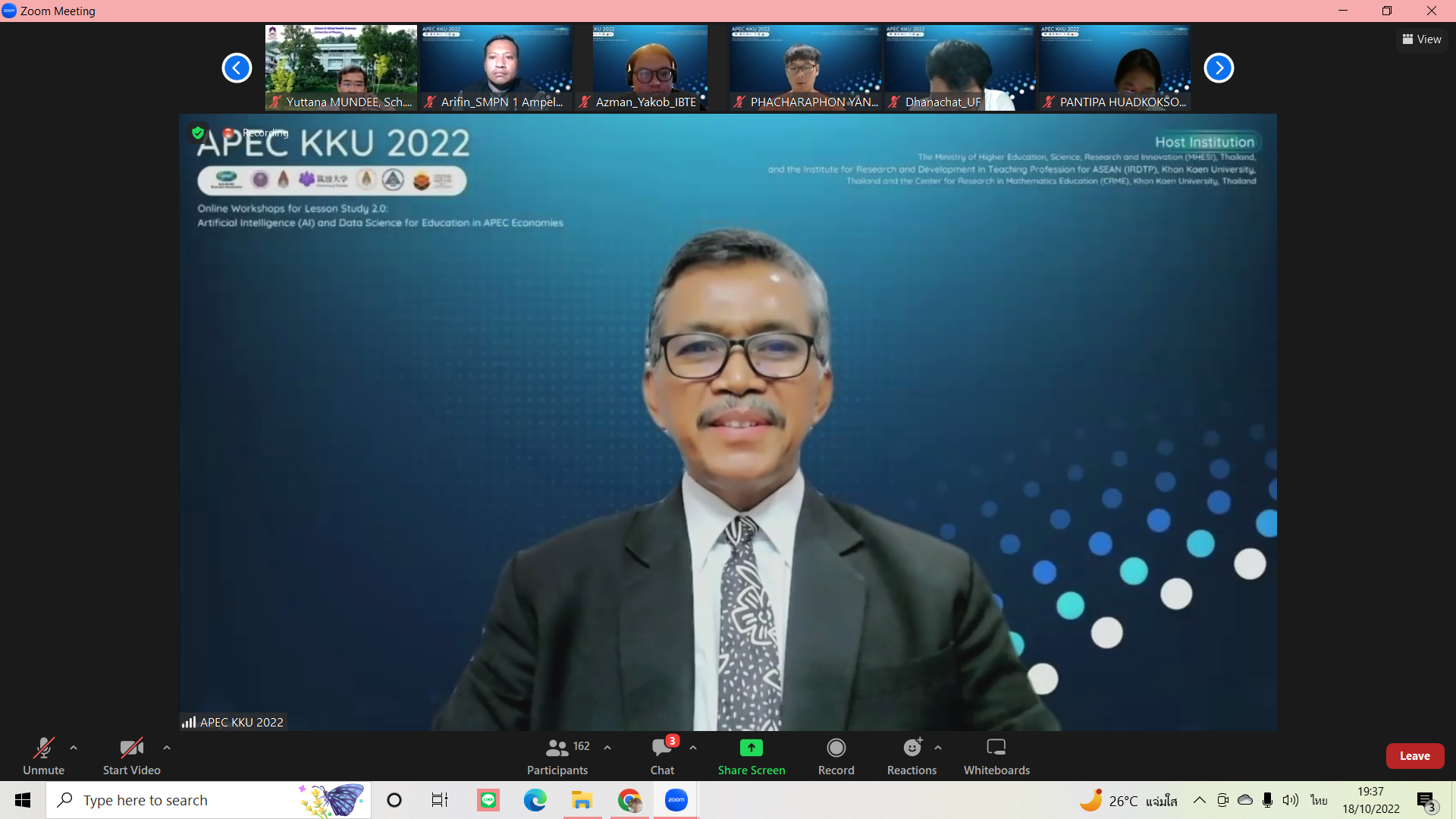The image size is (1456, 819).
Task: Show next participants with right arrow
Action: click(x=1219, y=68)
